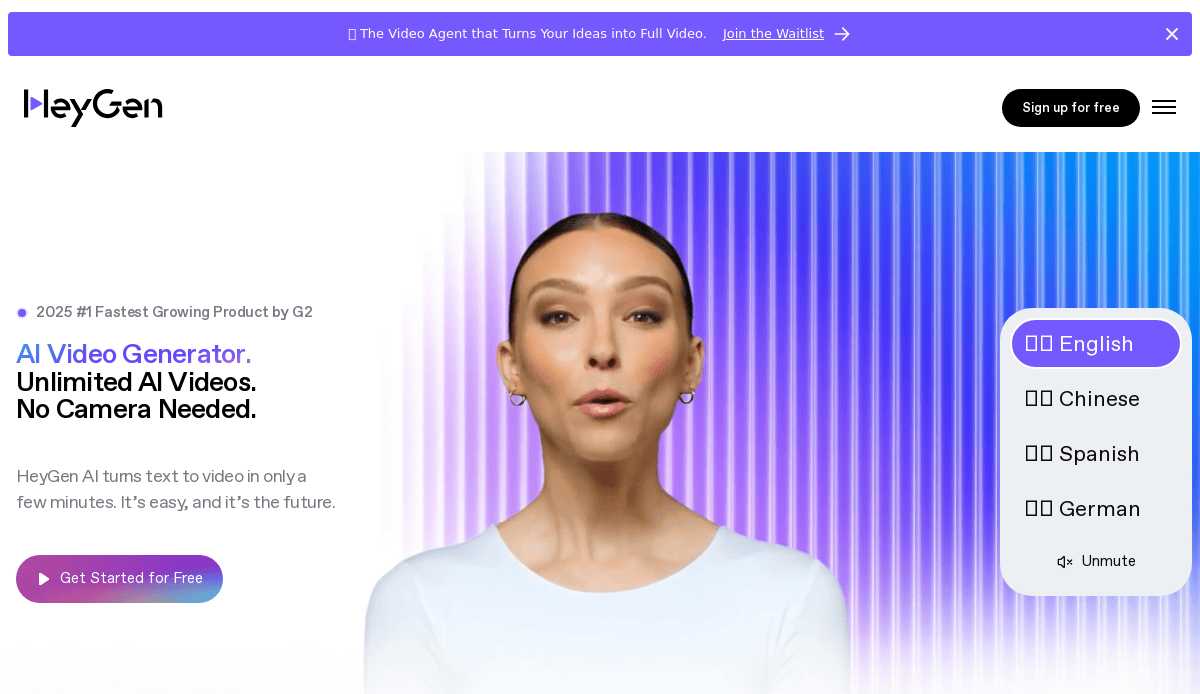1200x694 pixels.
Task: Switch the avatar language to Spanish
Action: coord(1096,454)
